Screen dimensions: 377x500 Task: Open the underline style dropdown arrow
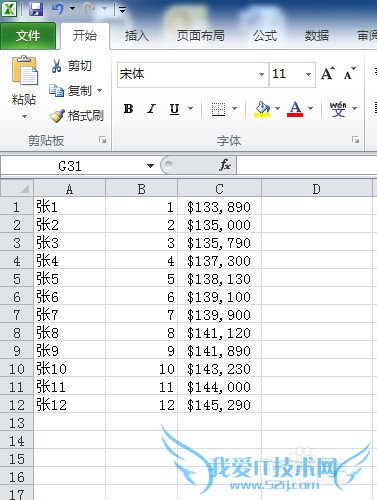click(191, 108)
